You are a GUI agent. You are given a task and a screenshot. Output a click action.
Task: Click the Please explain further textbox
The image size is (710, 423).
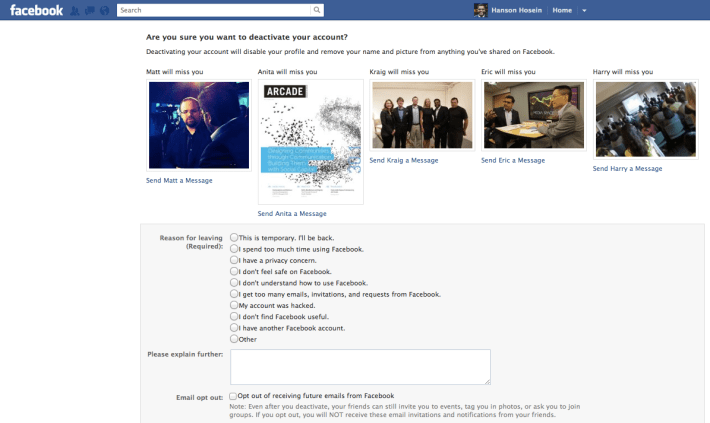point(360,367)
